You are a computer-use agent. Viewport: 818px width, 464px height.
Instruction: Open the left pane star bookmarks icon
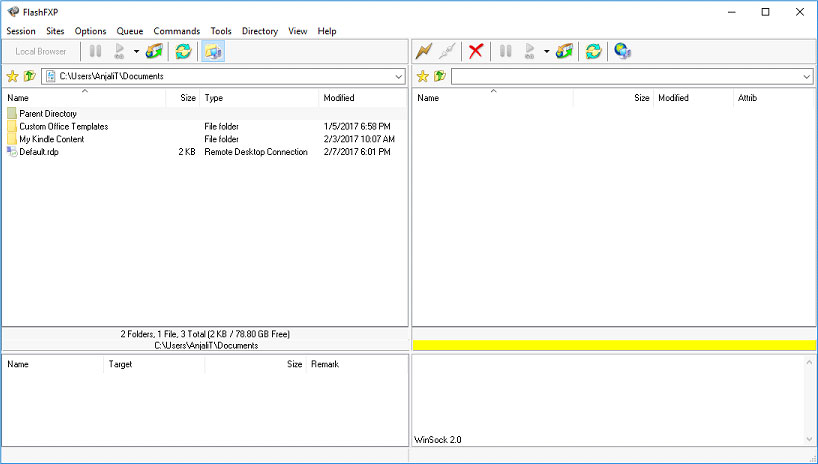coord(13,77)
